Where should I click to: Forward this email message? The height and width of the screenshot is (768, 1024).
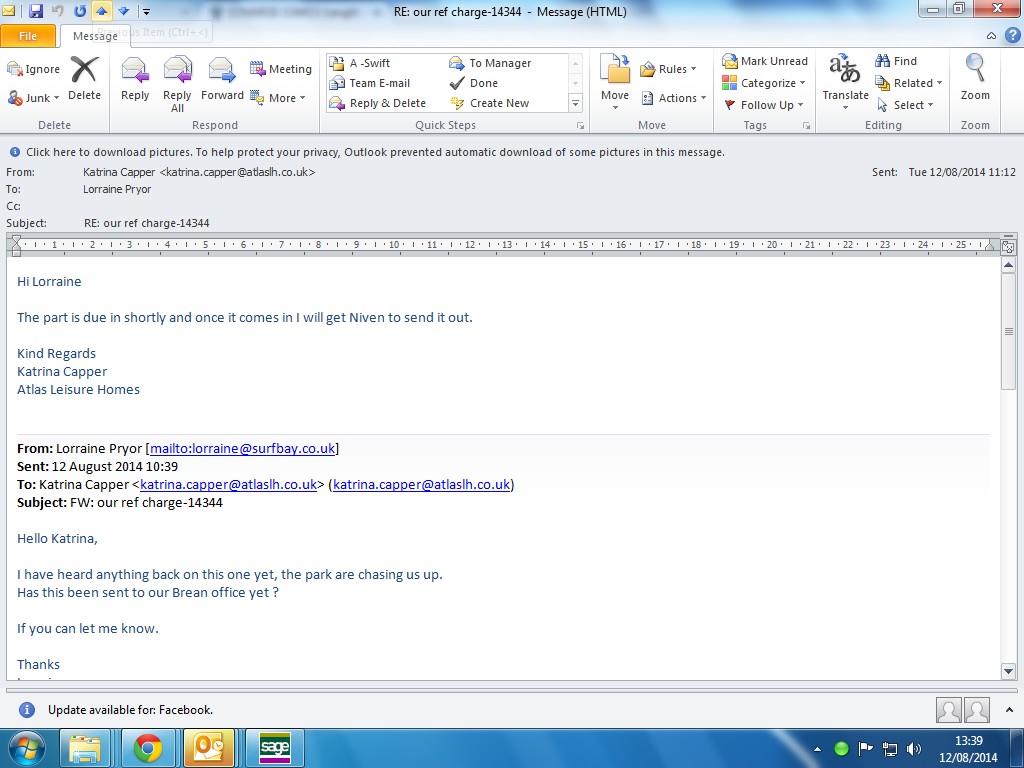click(x=222, y=78)
